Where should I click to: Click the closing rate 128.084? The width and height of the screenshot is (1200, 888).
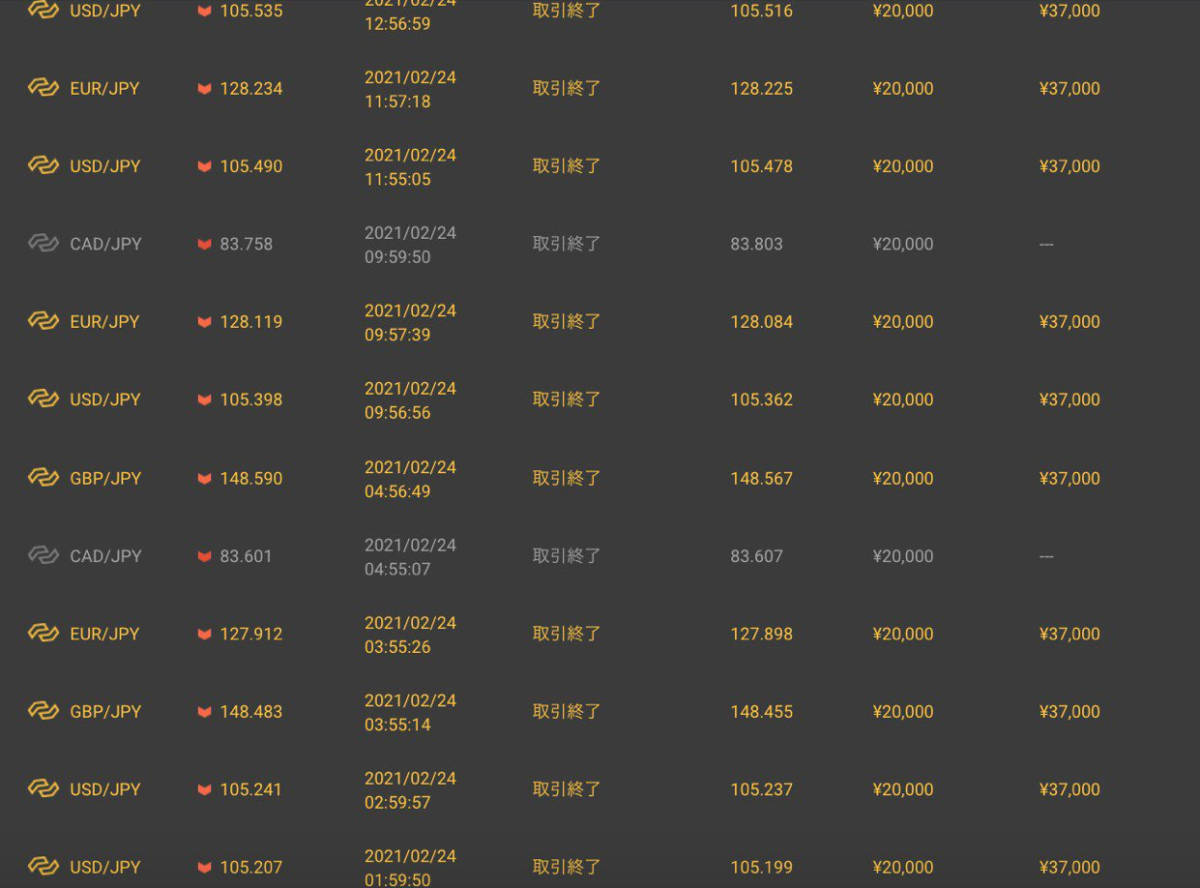(761, 322)
